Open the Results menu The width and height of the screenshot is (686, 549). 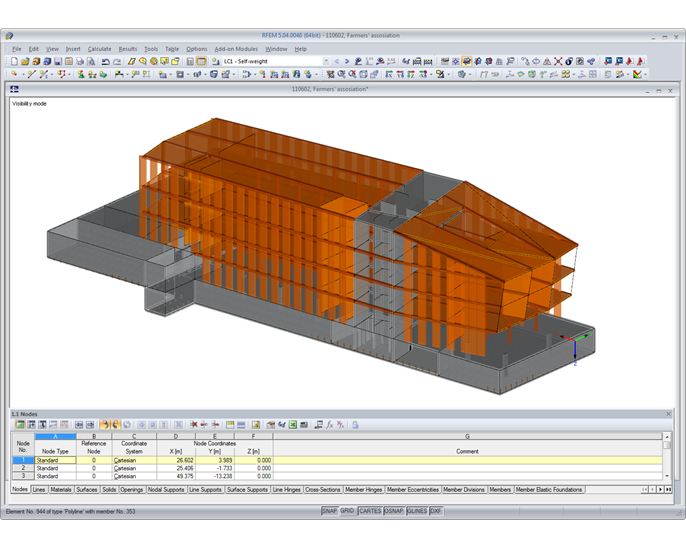pos(128,49)
